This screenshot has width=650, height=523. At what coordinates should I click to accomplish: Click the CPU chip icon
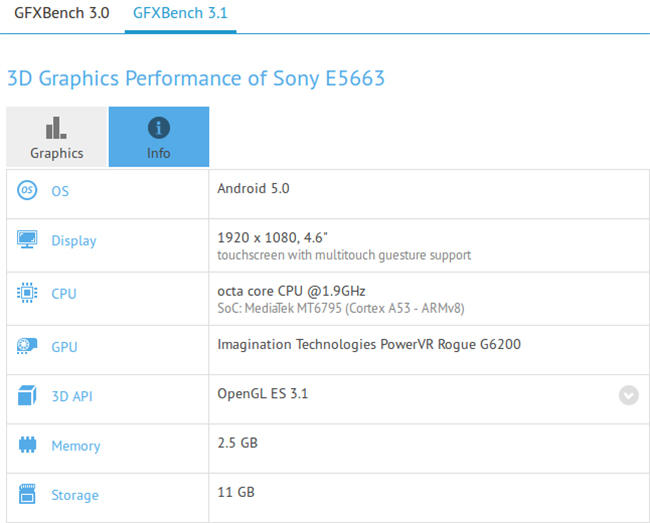pos(27,293)
